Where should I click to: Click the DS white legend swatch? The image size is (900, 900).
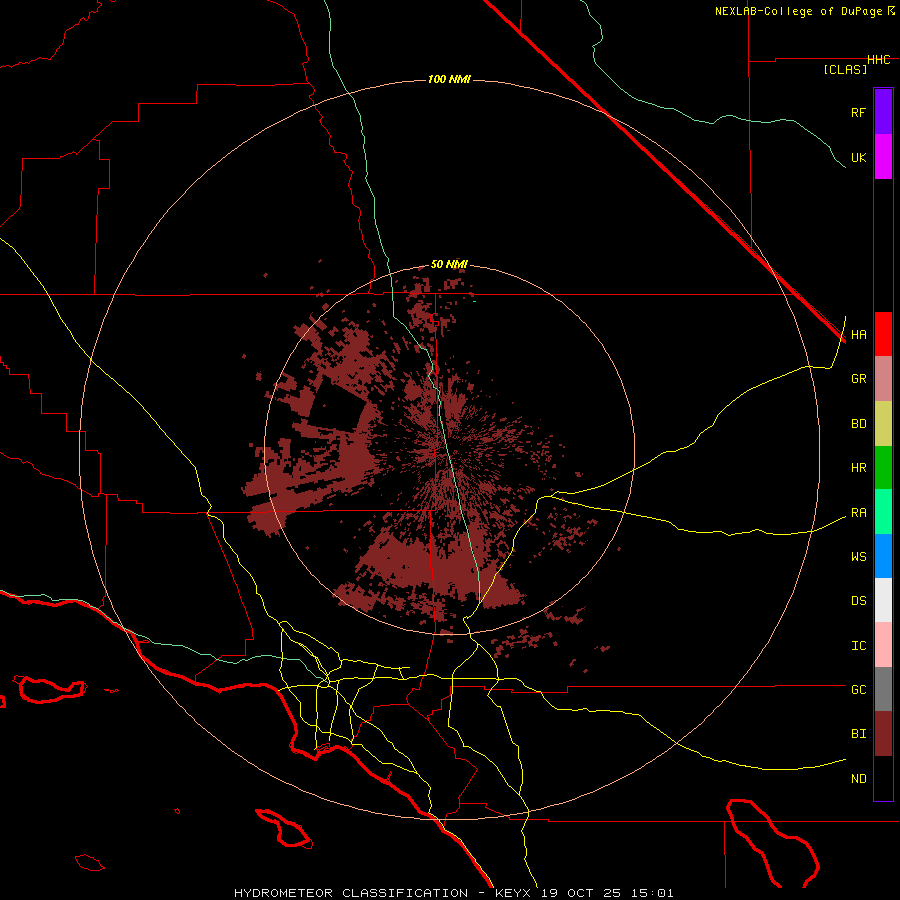coord(883,600)
